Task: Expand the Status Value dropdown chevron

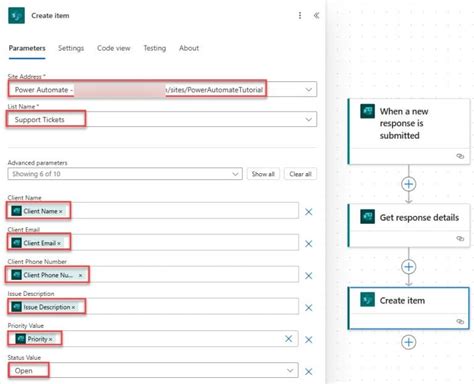Action: (290, 371)
